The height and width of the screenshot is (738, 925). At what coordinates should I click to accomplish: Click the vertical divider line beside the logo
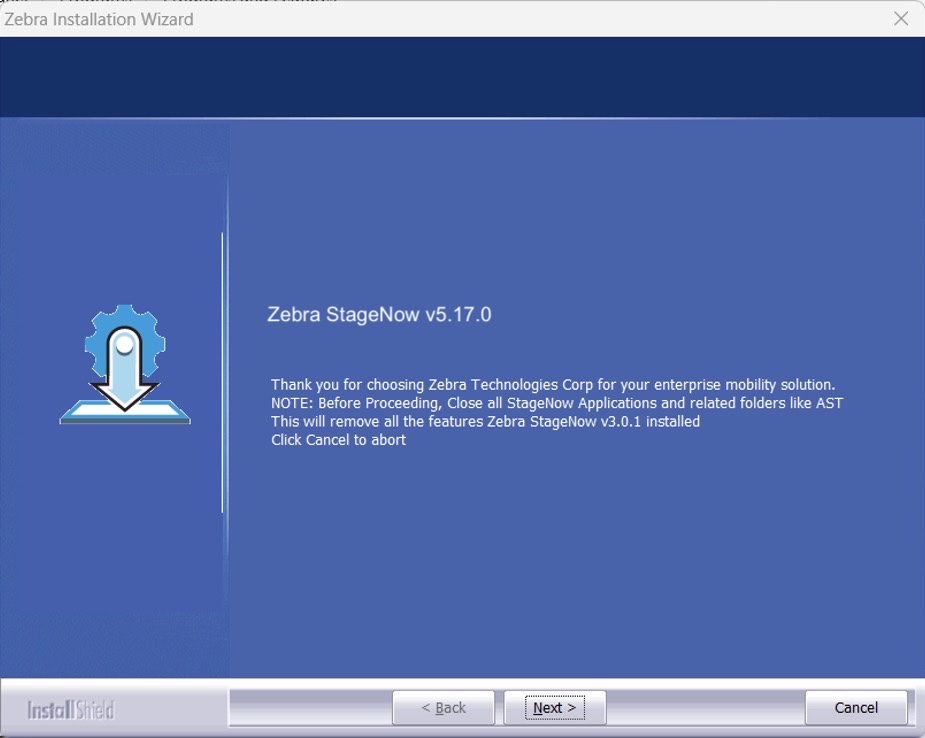click(x=222, y=372)
